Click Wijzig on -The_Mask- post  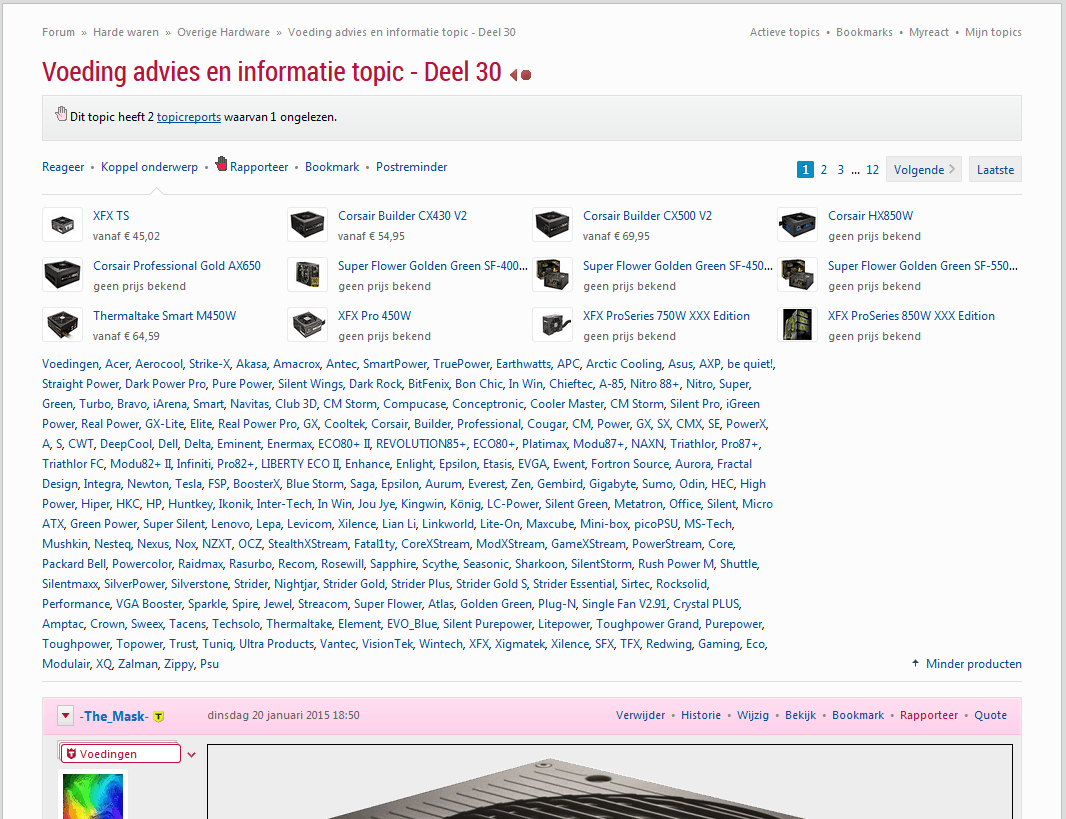(x=753, y=715)
